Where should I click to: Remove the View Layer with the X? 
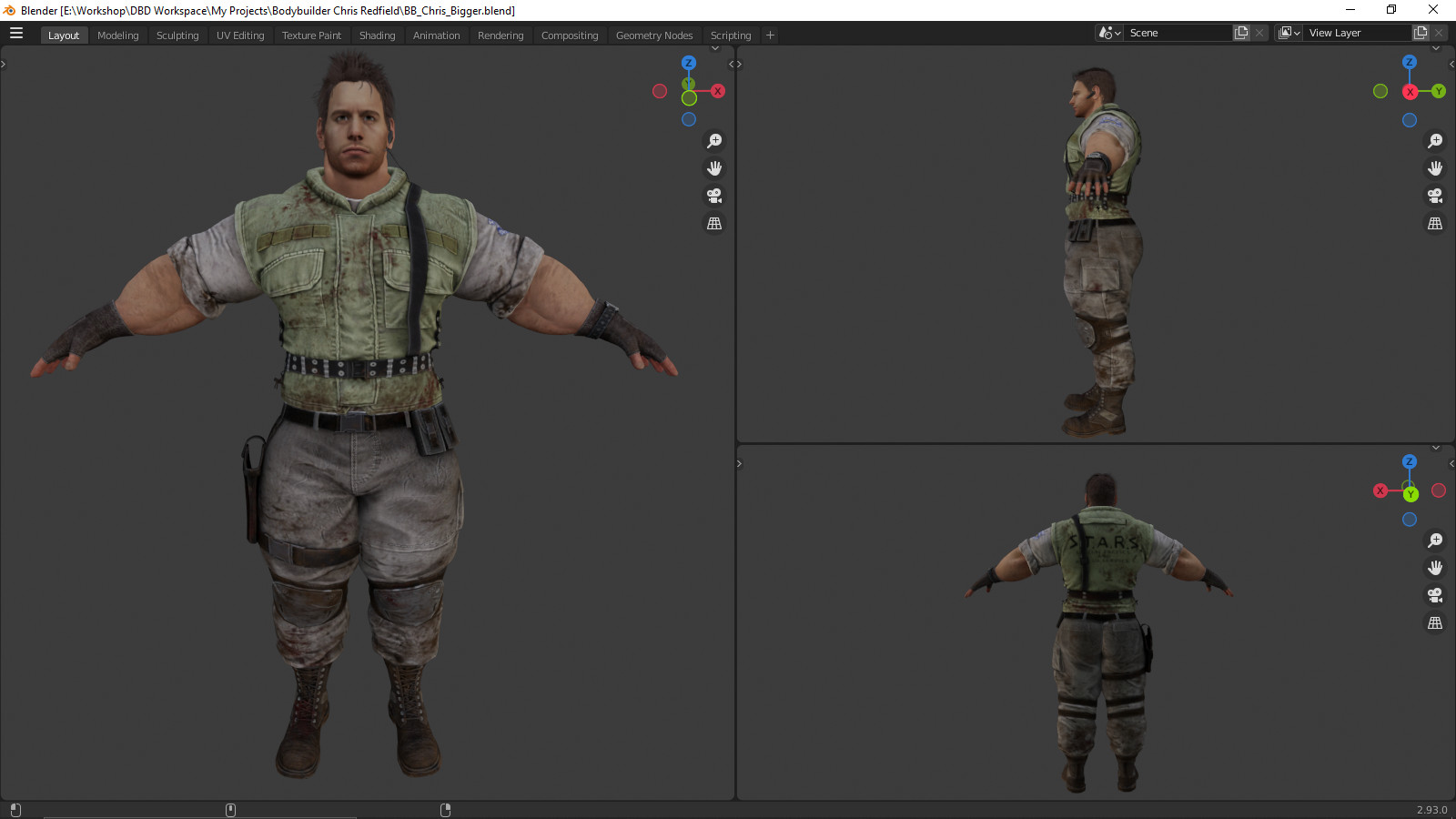1439,33
